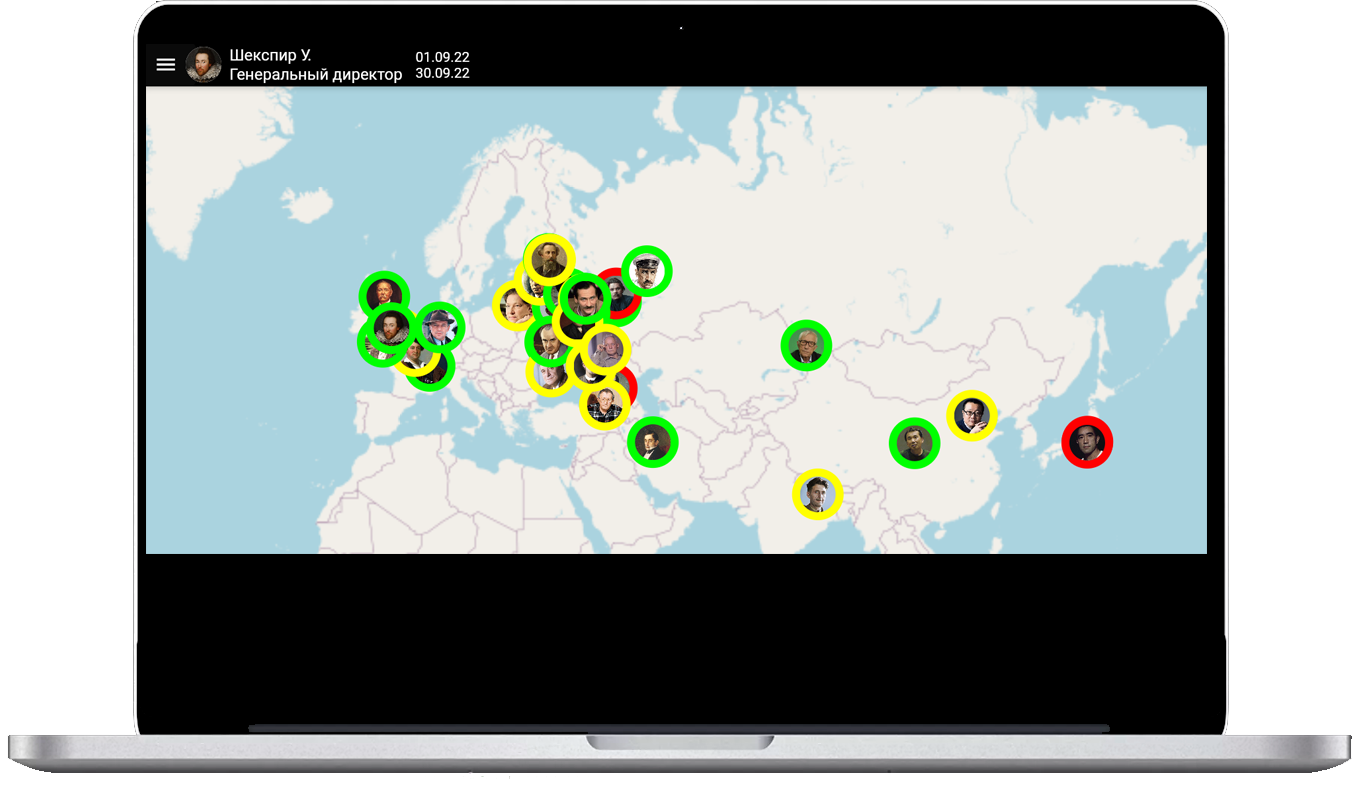Select the green-ringed marker in central China

tap(914, 443)
